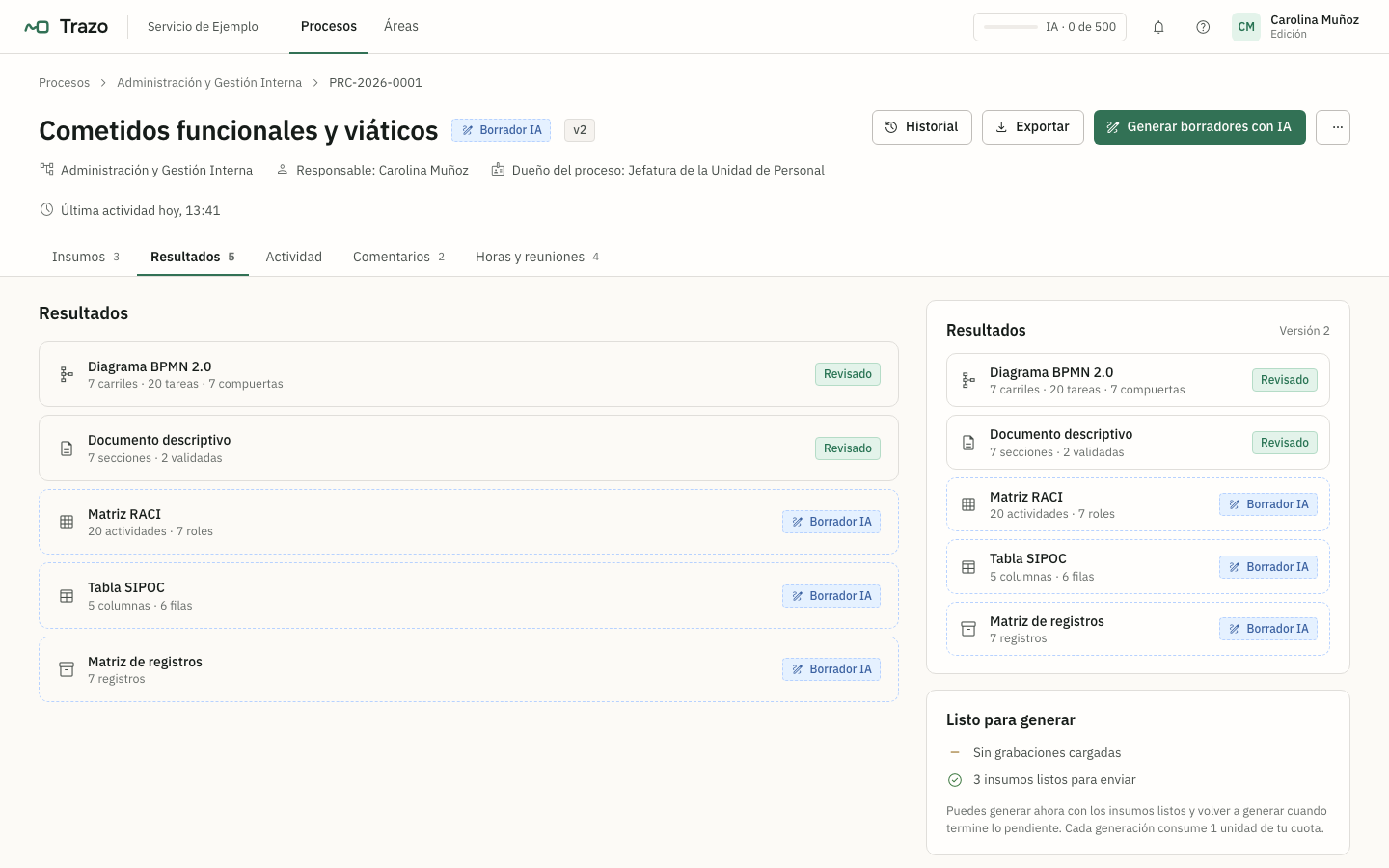Click the Documento descriptivo file icon in main list
Image resolution: width=1389 pixels, height=868 pixels.
(67, 448)
